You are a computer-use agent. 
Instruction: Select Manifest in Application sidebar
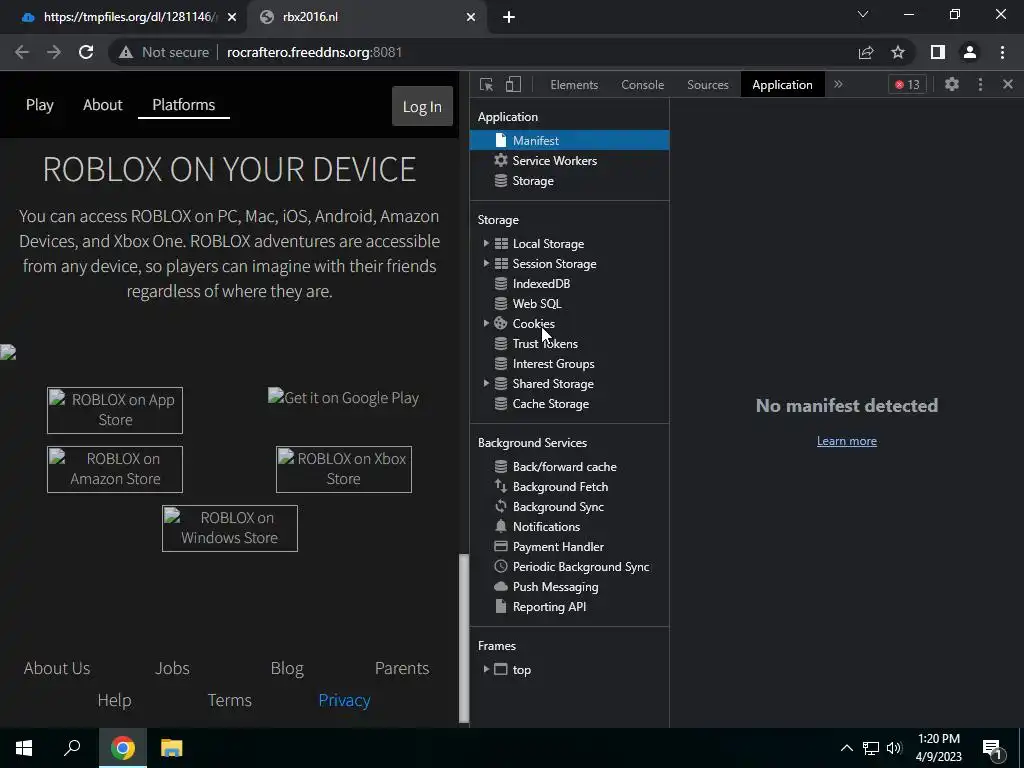(x=569, y=140)
